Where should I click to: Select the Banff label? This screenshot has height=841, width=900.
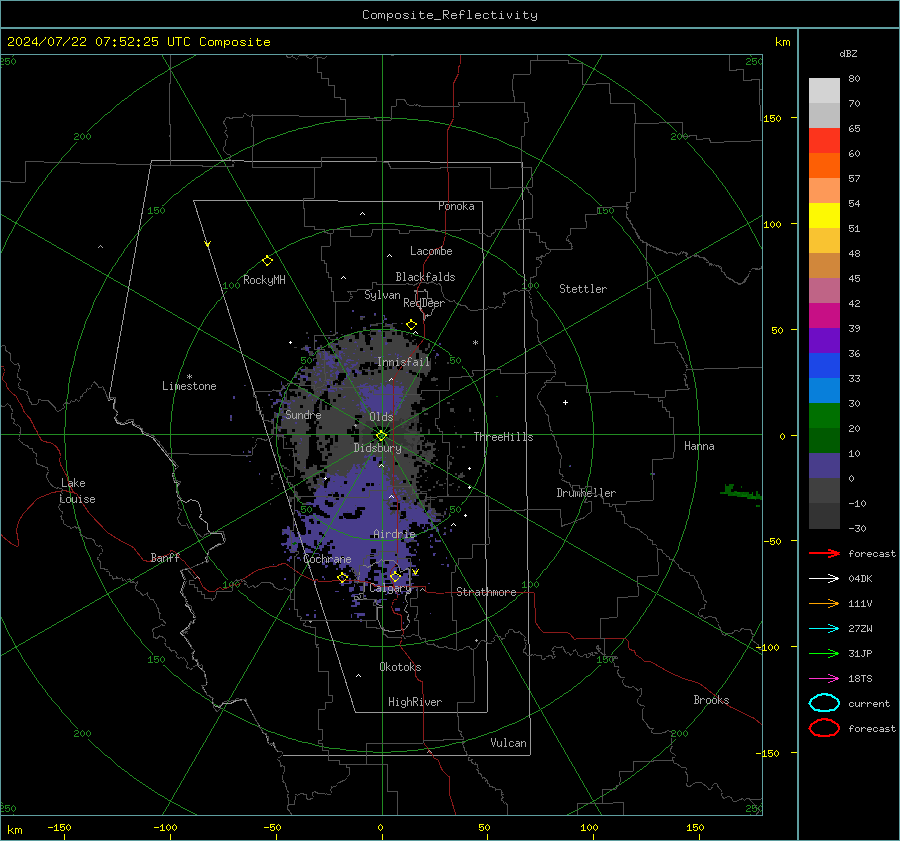(165, 557)
